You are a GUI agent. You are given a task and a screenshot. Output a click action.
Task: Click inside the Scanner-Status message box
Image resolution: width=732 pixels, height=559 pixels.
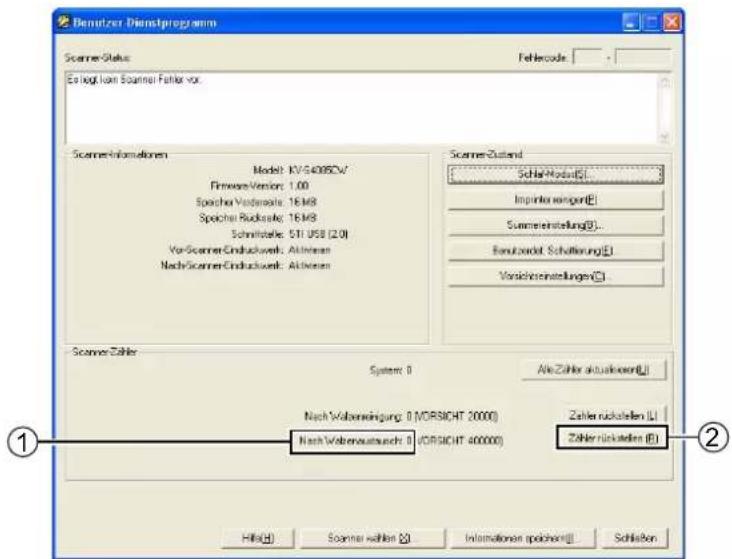(x=362, y=108)
